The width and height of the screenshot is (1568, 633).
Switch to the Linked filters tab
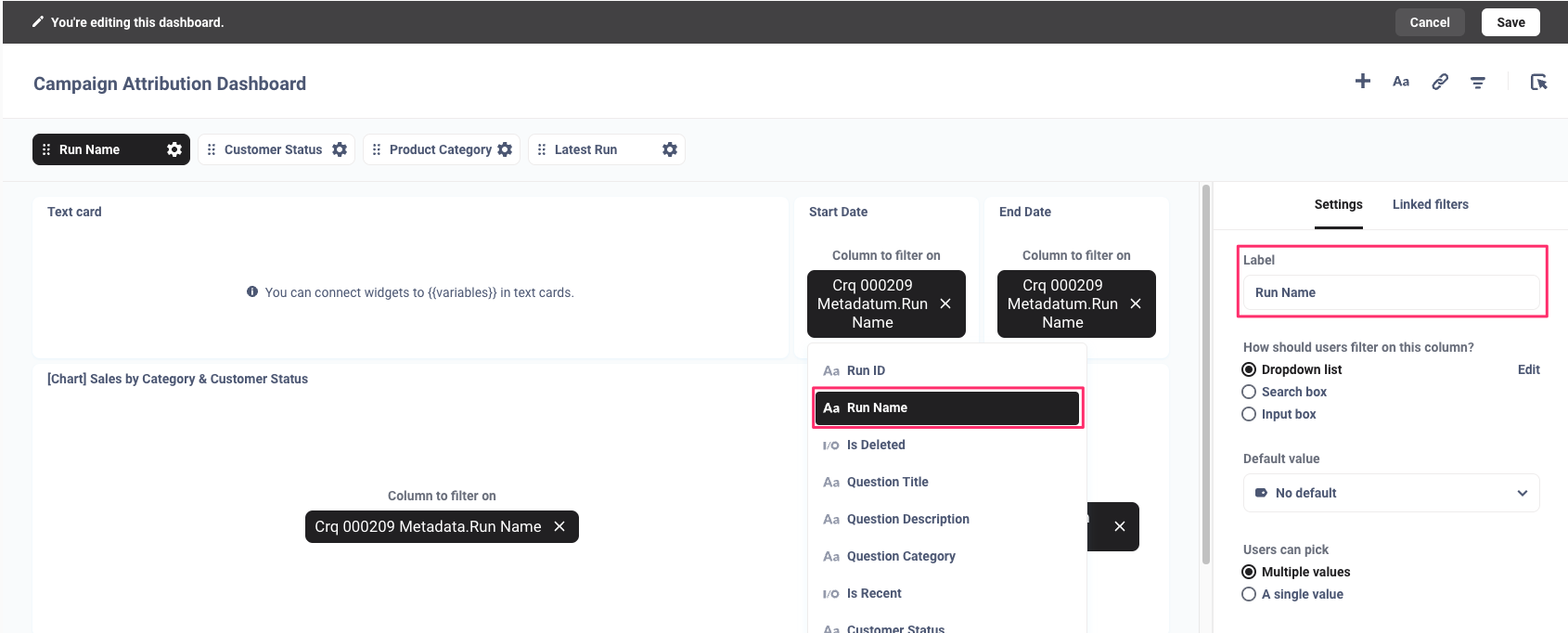(x=1430, y=204)
